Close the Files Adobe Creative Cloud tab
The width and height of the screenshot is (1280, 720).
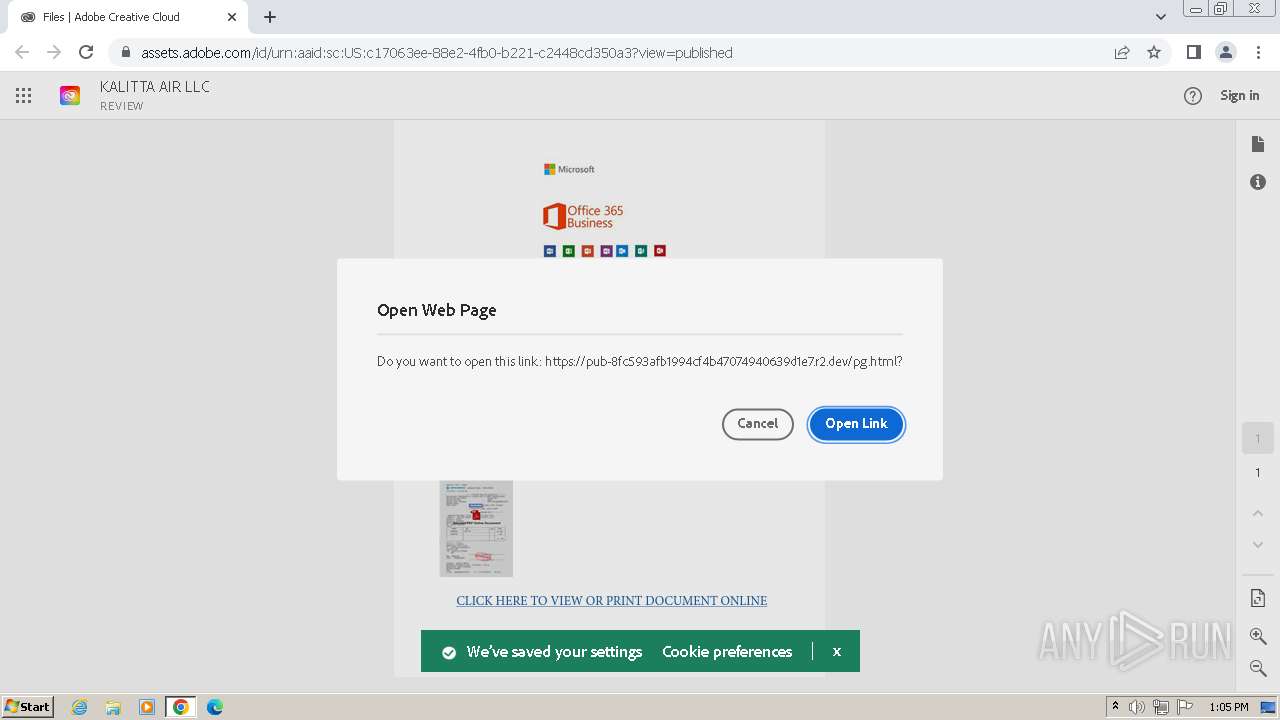[232, 17]
